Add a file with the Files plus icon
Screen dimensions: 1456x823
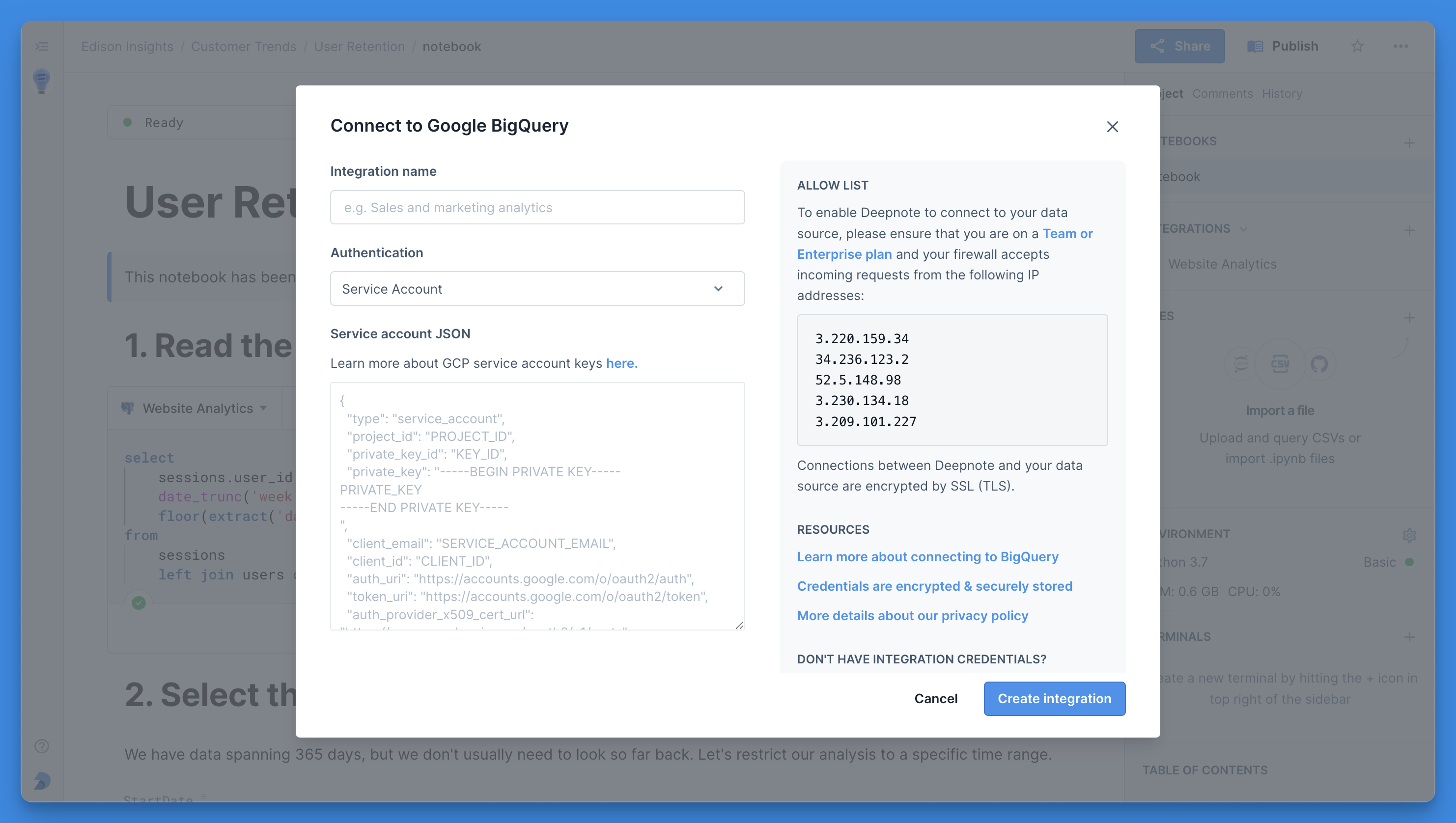tap(1409, 318)
